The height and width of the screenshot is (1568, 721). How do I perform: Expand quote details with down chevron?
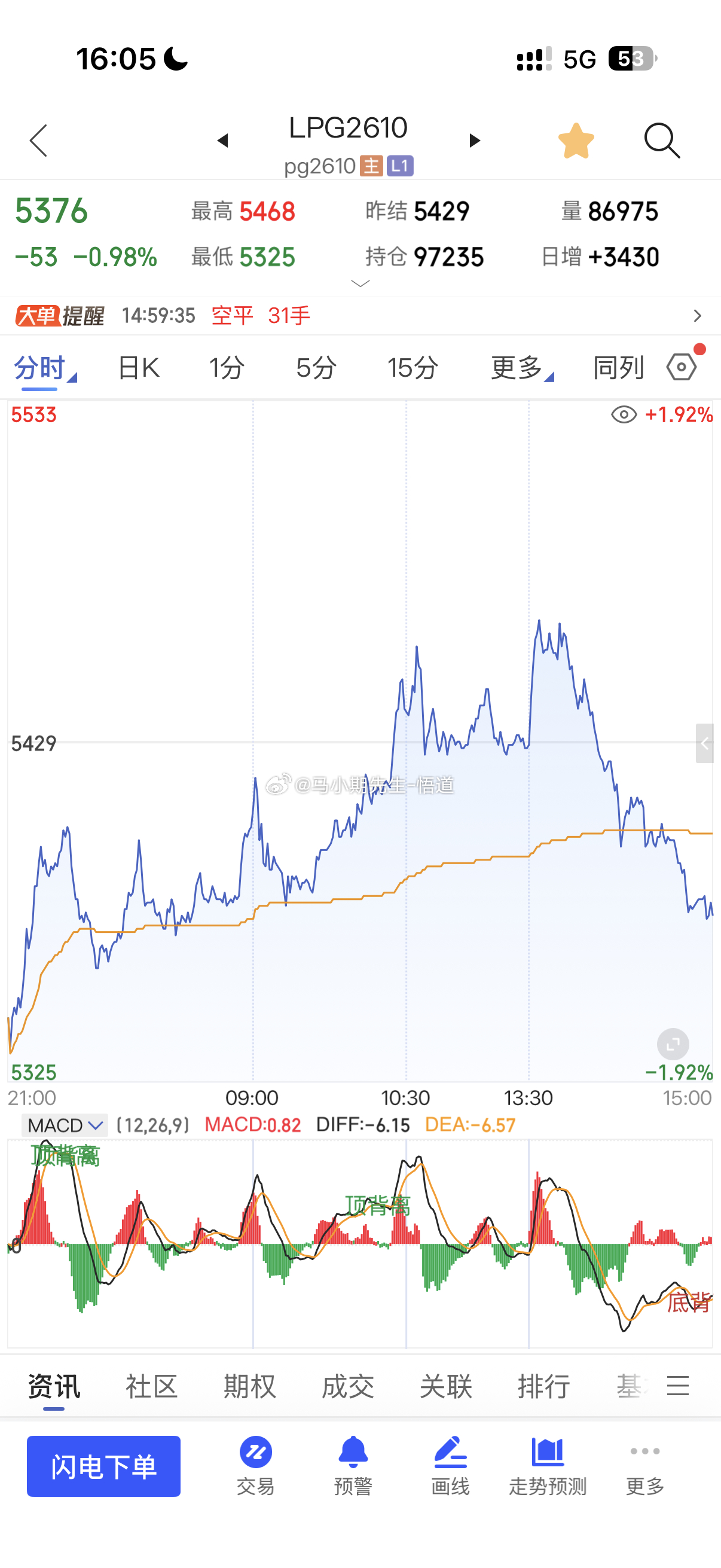[361, 283]
